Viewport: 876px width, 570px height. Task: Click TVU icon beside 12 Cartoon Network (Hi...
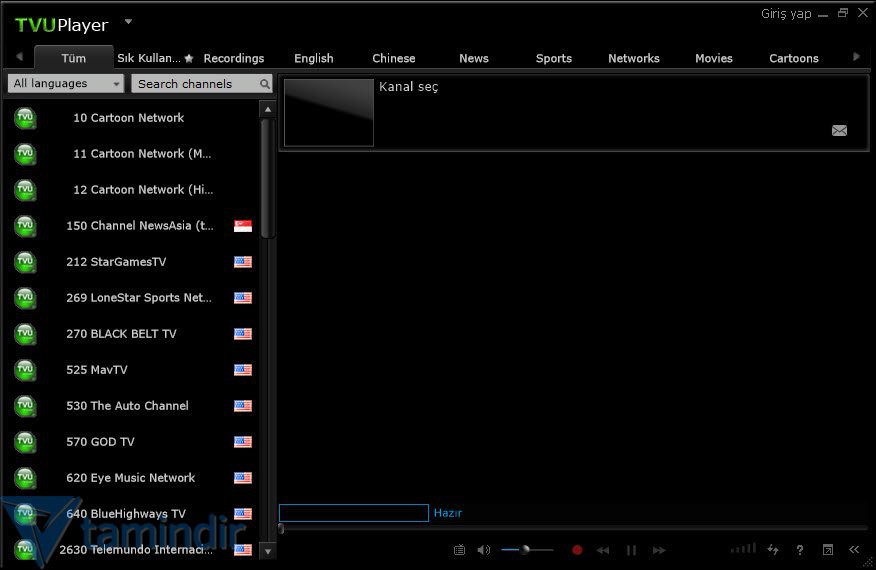[25, 190]
